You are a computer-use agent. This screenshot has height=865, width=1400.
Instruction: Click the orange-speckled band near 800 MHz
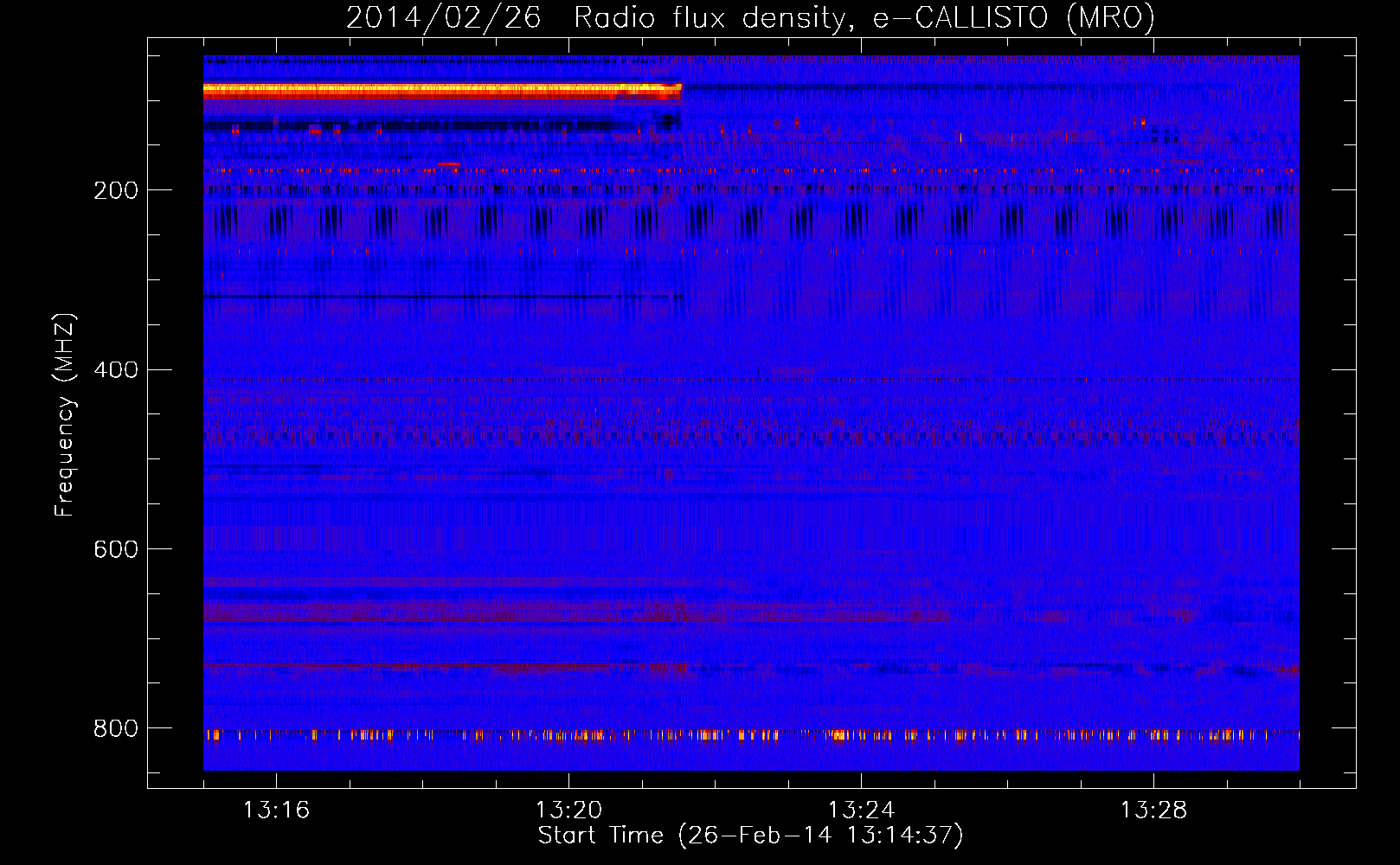[751, 736]
